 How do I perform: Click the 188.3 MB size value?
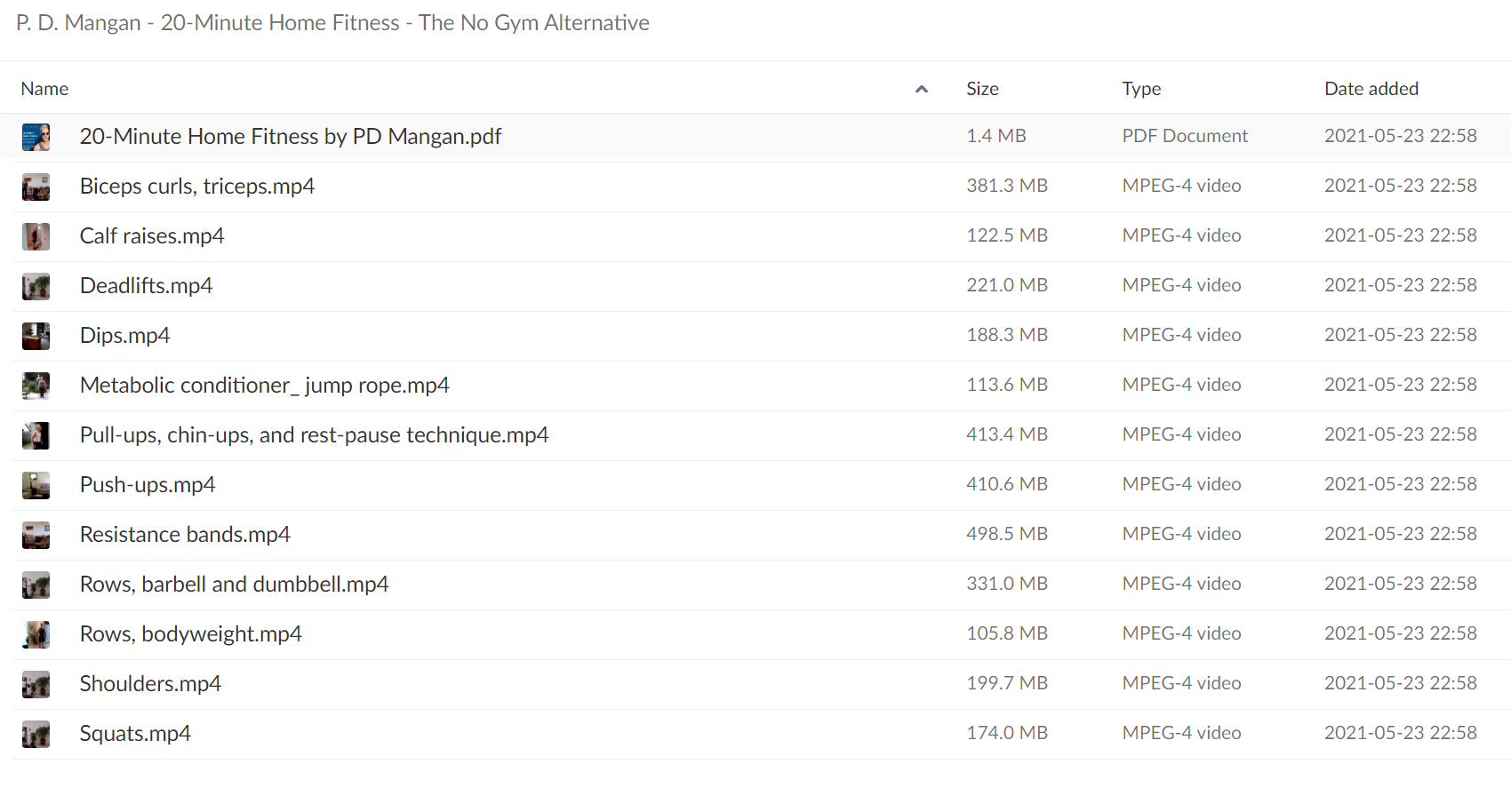1007,335
